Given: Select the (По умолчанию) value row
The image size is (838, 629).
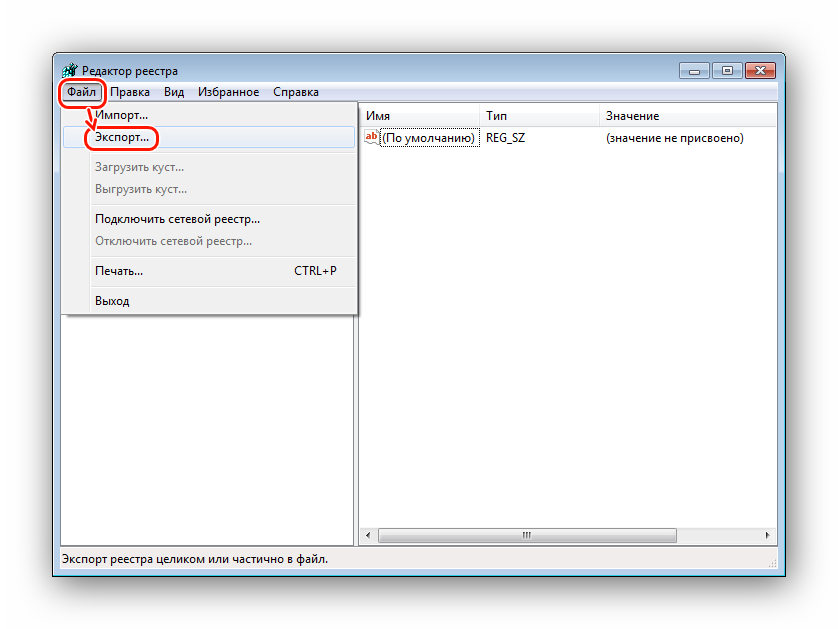Looking at the screenshot, I should 428,138.
